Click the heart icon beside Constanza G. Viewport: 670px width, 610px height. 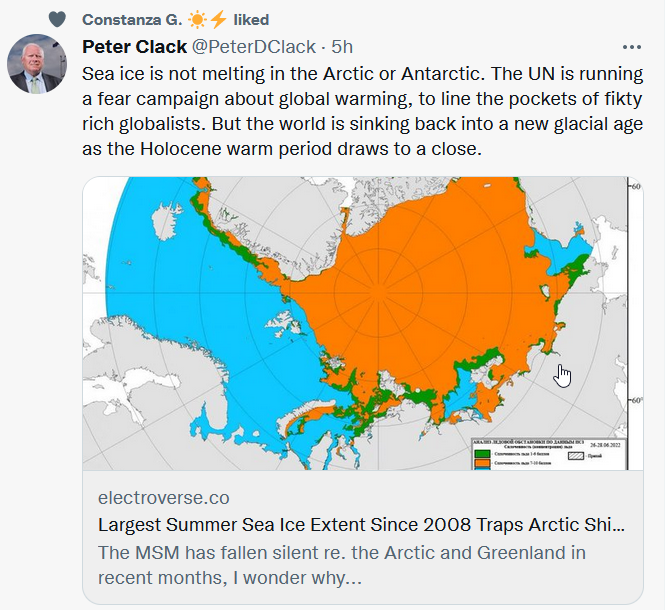click(x=57, y=19)
